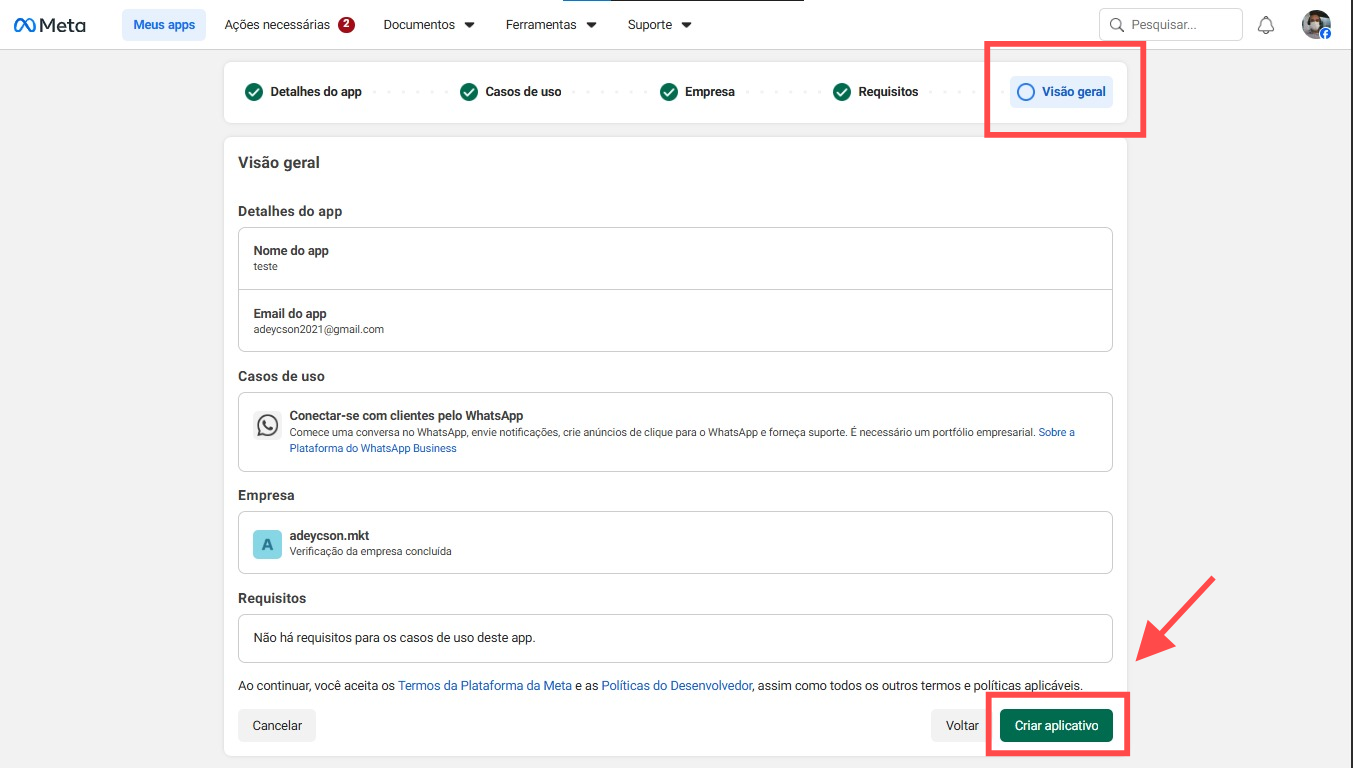Viewport: 1353px width, 768px height.
Task: Expand the Ferramentas dropdown menu
Action: click(551, 25)
